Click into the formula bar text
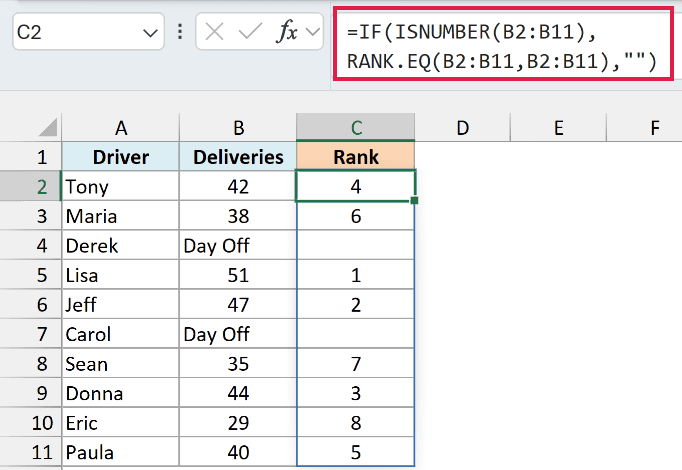 click(503, 46)
